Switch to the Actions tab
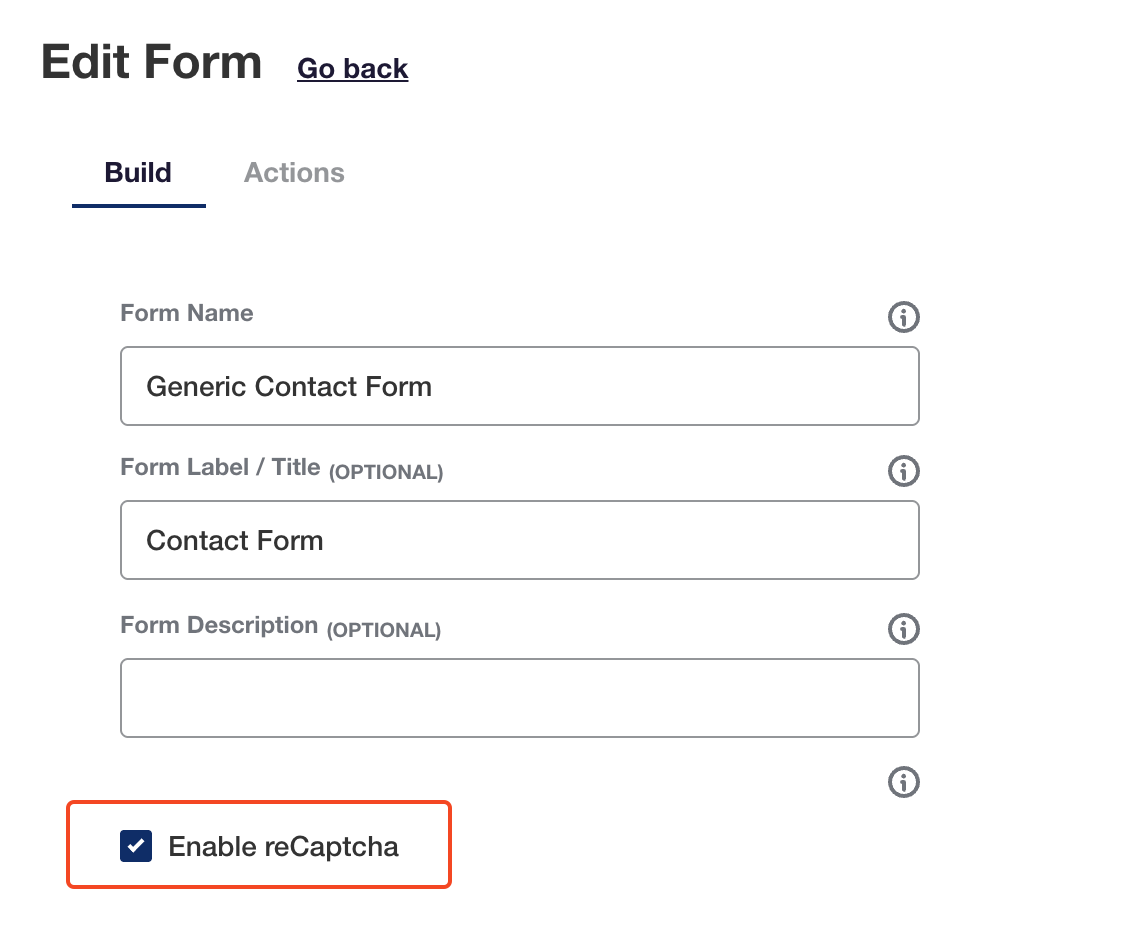 294,173
